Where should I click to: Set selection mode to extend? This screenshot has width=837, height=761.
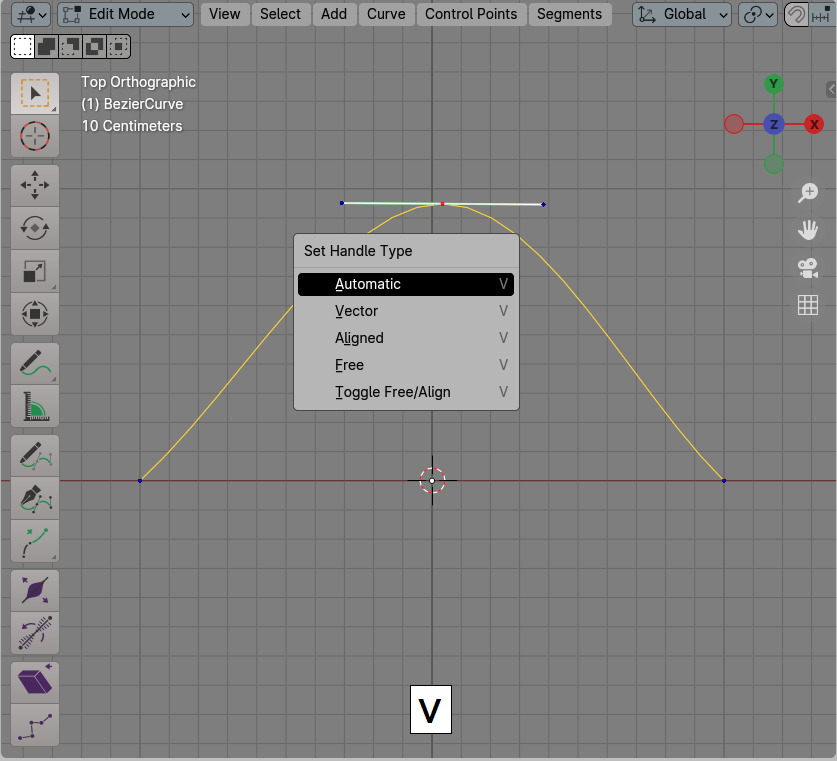click(x=46, y=46)
